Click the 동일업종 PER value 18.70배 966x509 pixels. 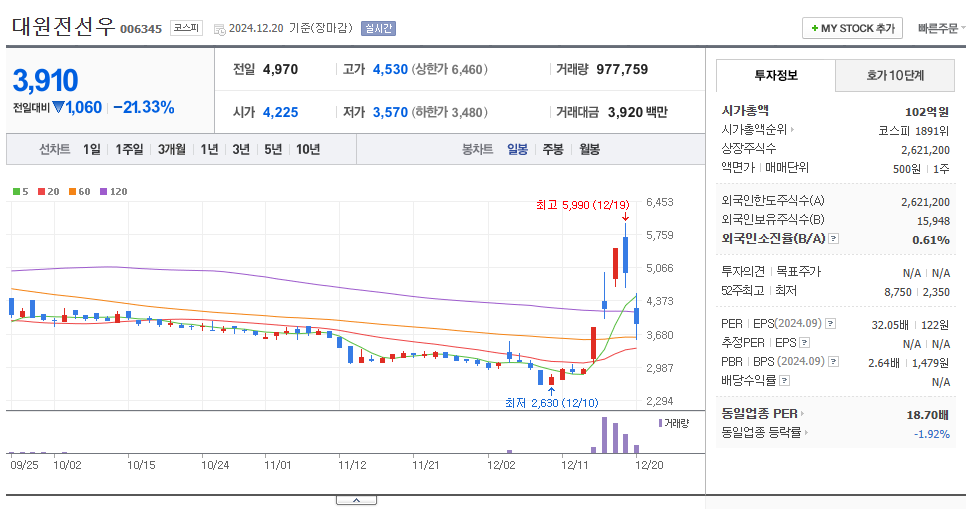pos(928,415)
